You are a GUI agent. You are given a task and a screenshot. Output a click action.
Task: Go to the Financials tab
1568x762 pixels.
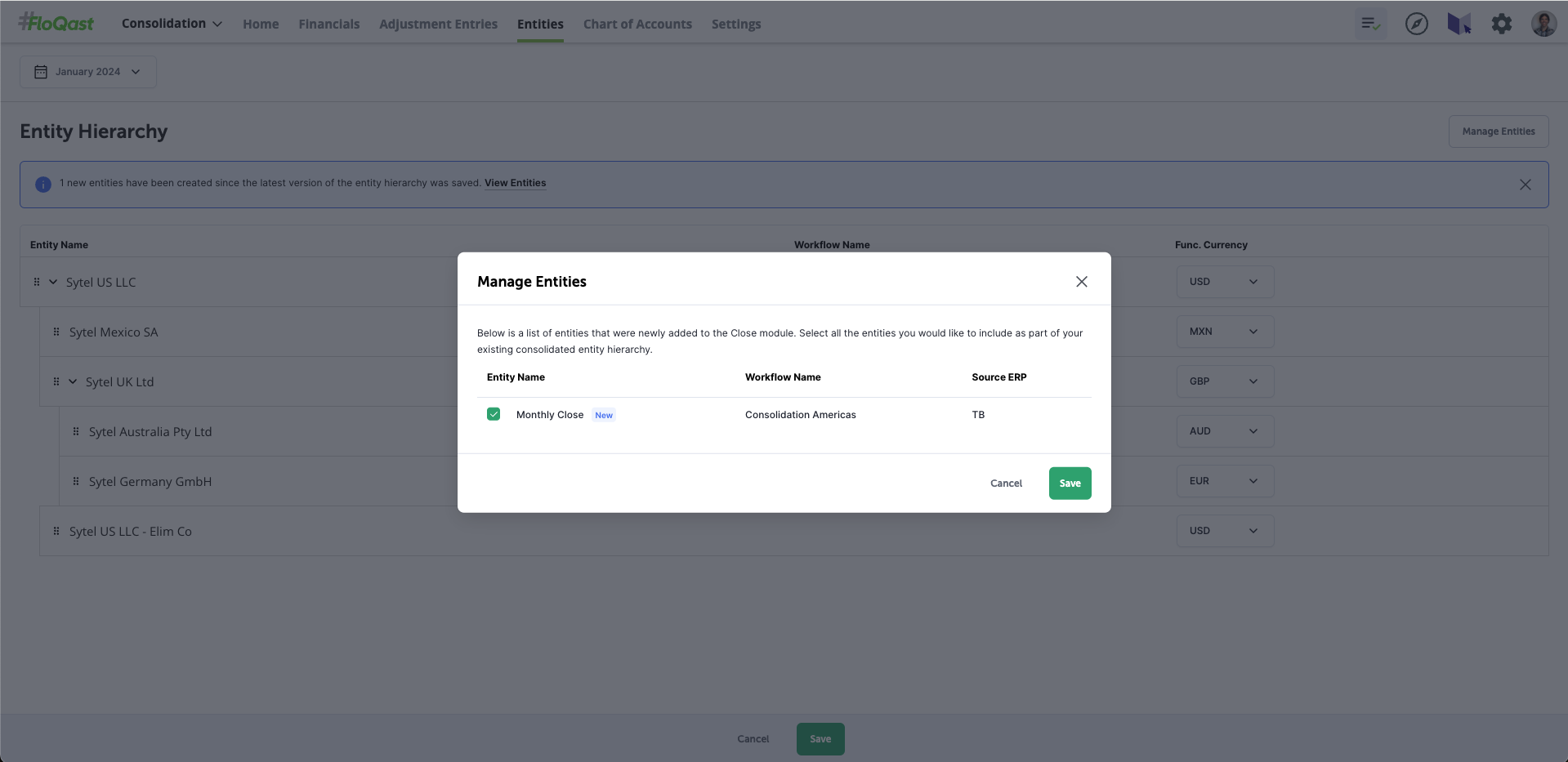[329, 25]
